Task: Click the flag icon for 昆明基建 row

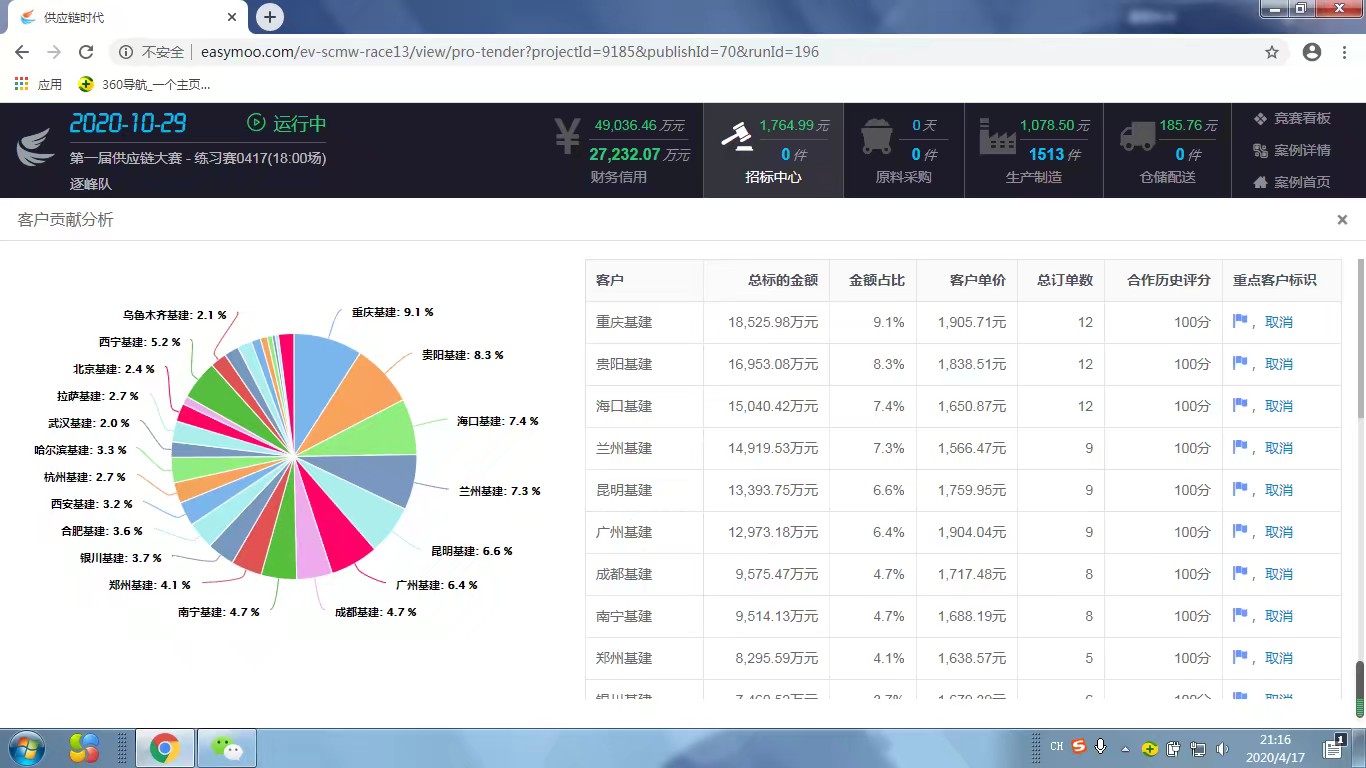Action: click(1240, 490)
